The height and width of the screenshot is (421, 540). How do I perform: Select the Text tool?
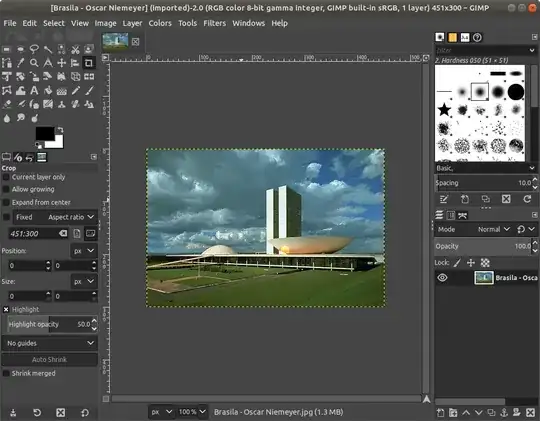(34, 91)
